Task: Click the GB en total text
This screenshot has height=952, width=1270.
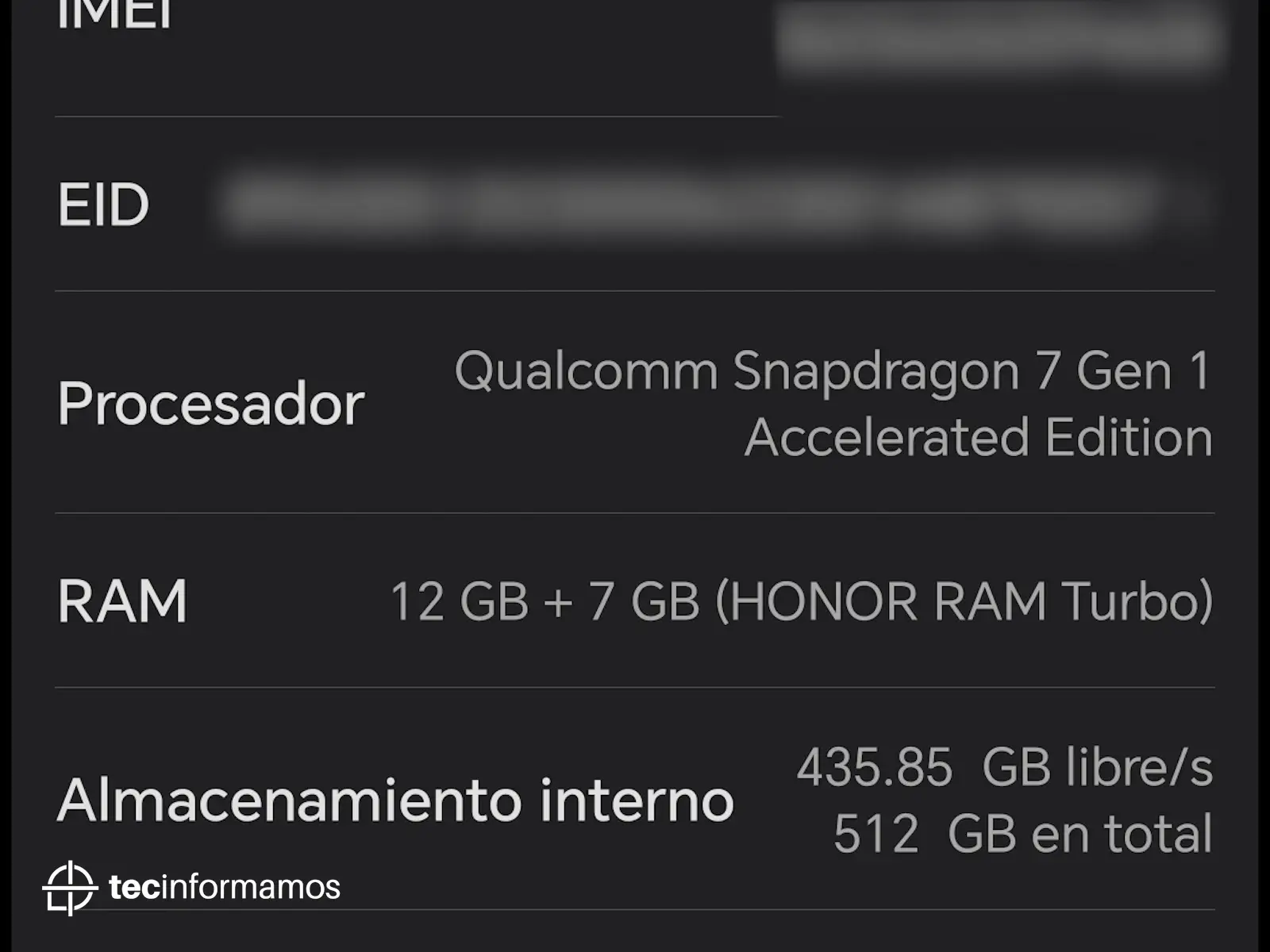Action: pos(1079,834)
